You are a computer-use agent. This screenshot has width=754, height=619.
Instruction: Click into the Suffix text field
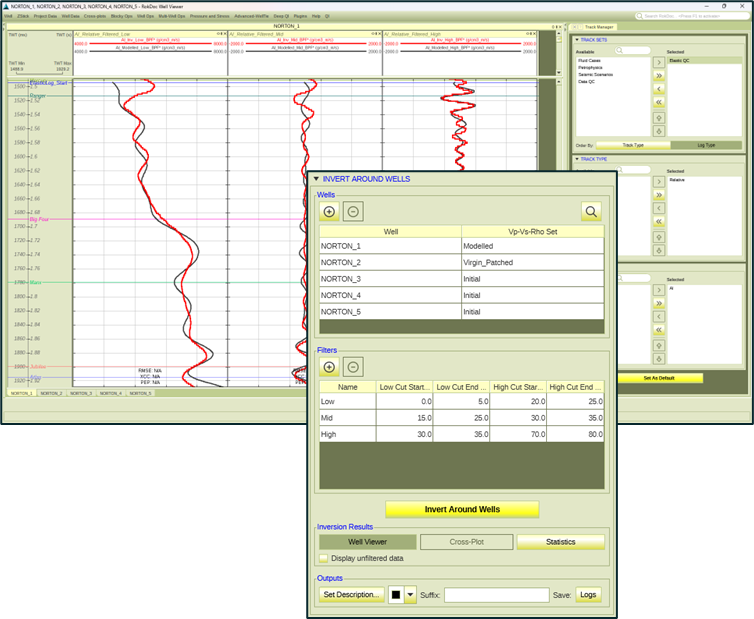click(496, 595)
